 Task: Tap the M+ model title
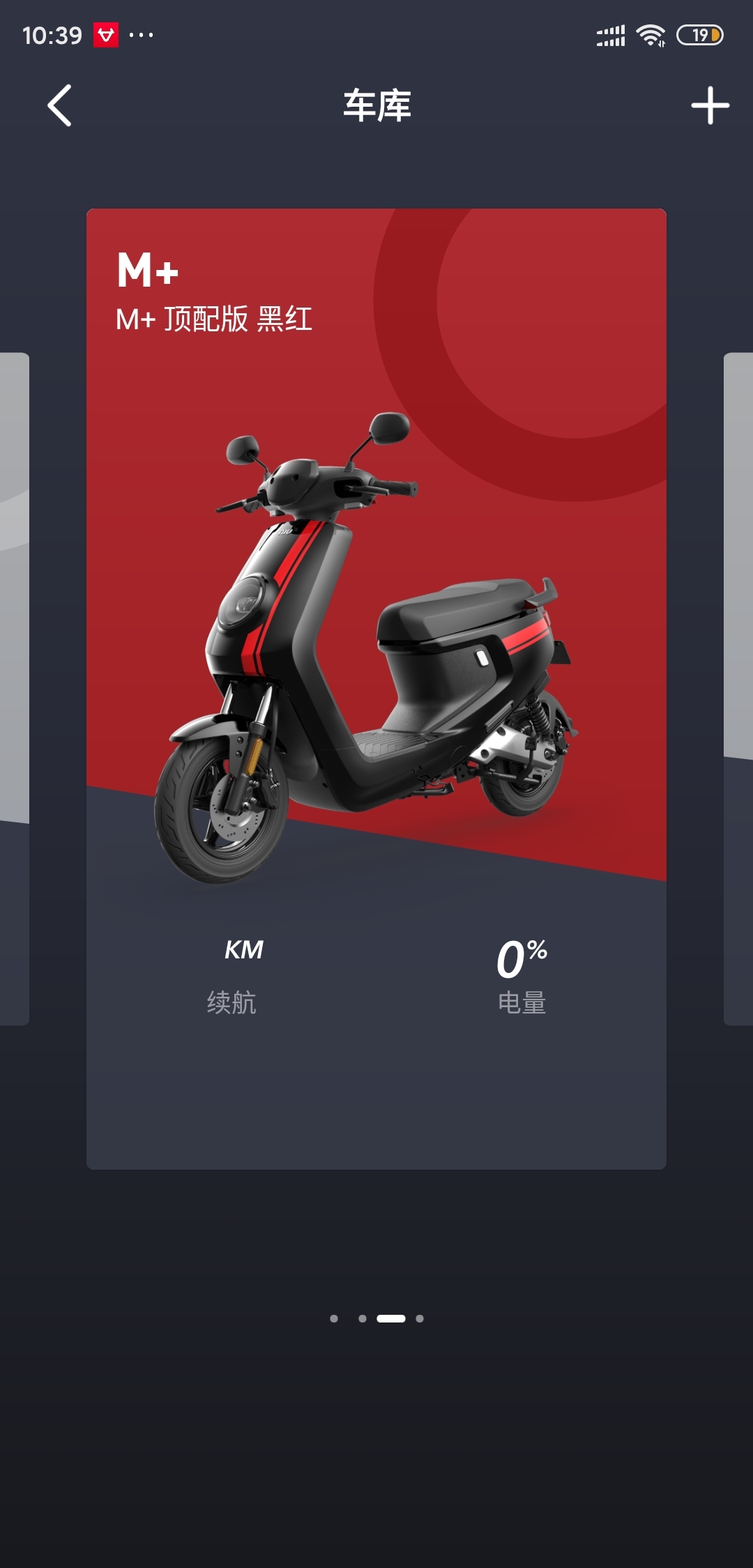(148, 270)
